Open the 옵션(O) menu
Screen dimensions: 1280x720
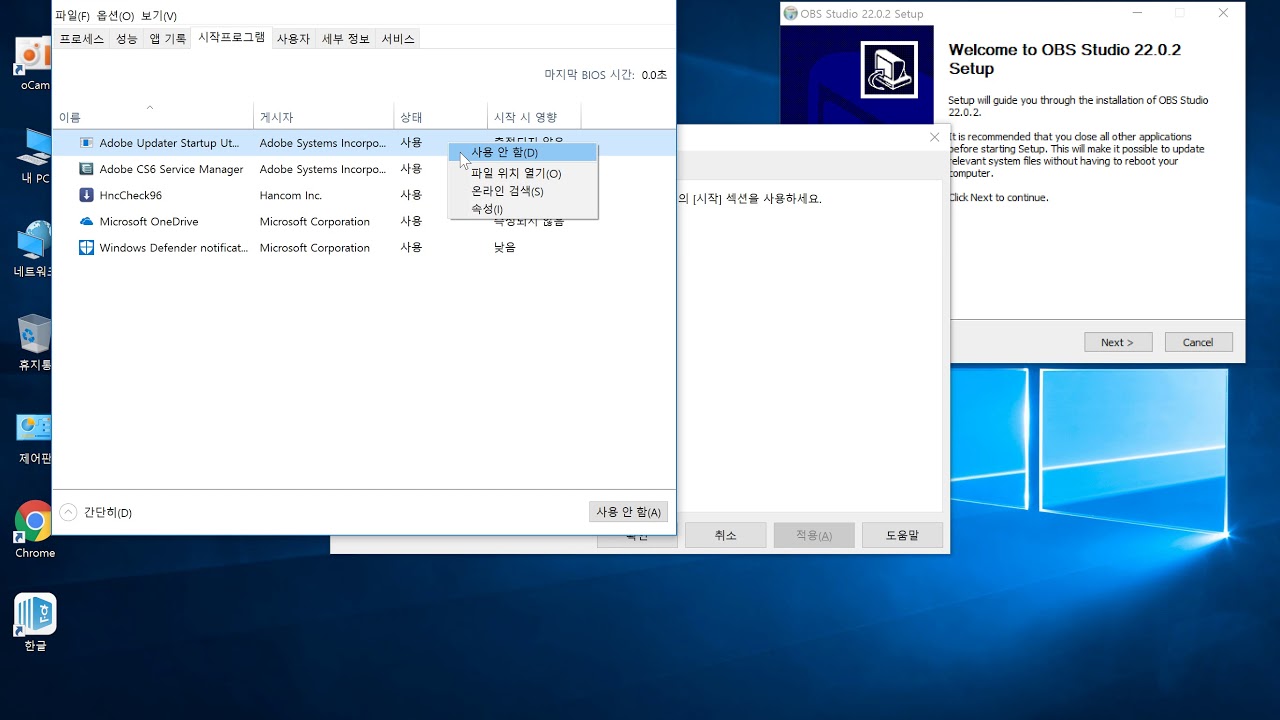click(115, 15)
